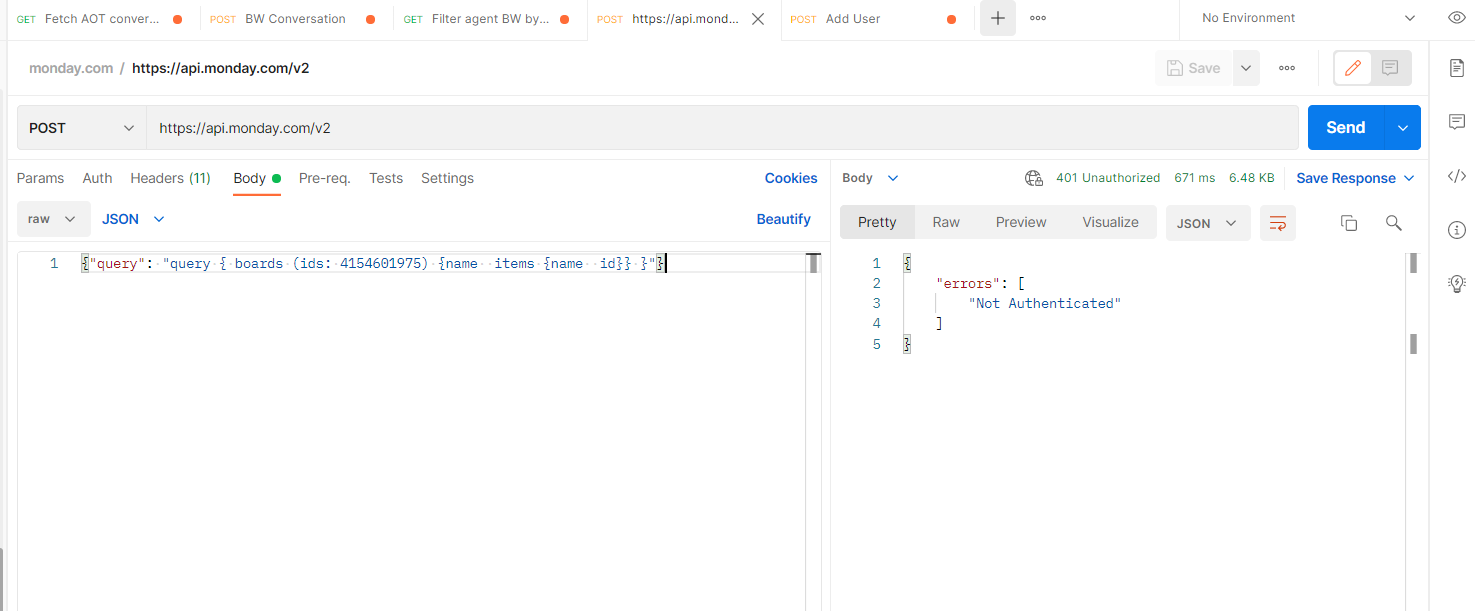Click the 671 ms response time
This screenshot has width=1475, height=611.
click(1195, 178)
